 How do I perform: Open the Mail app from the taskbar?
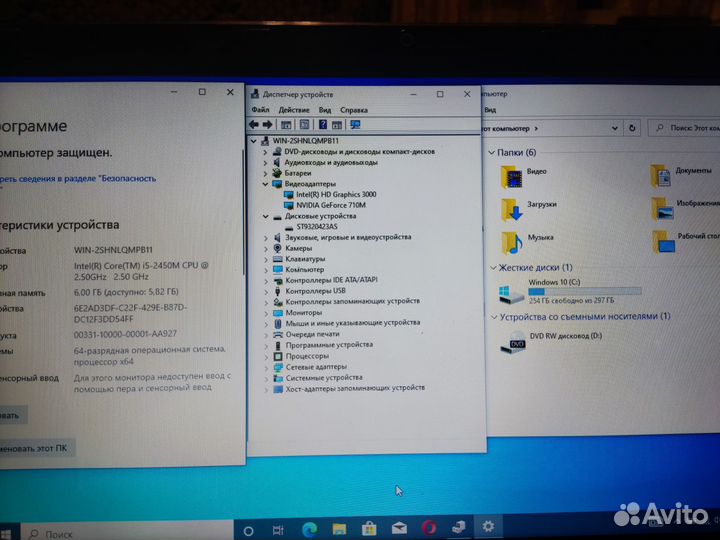pos(399,529)
